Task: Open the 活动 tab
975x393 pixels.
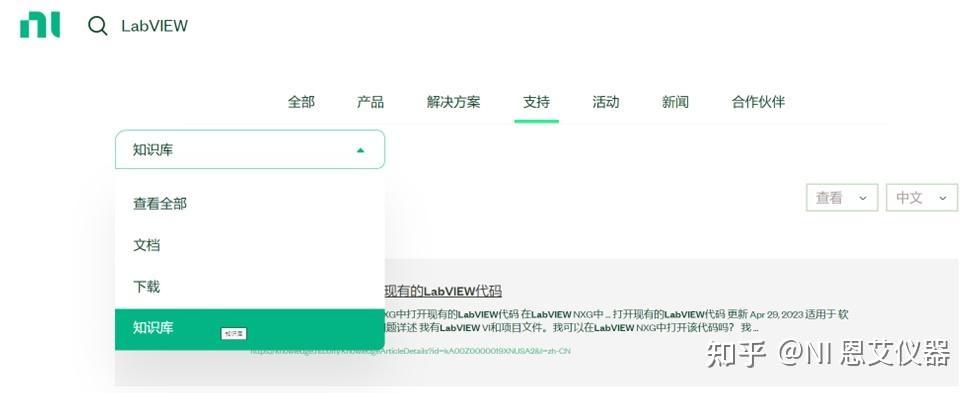Action: [606, 102]
